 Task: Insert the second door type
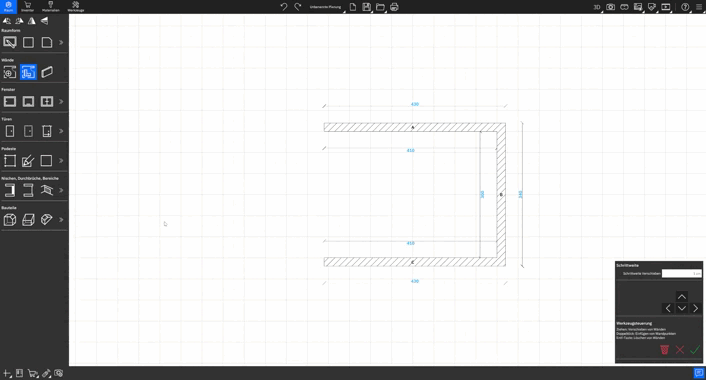tap(28, 131)
